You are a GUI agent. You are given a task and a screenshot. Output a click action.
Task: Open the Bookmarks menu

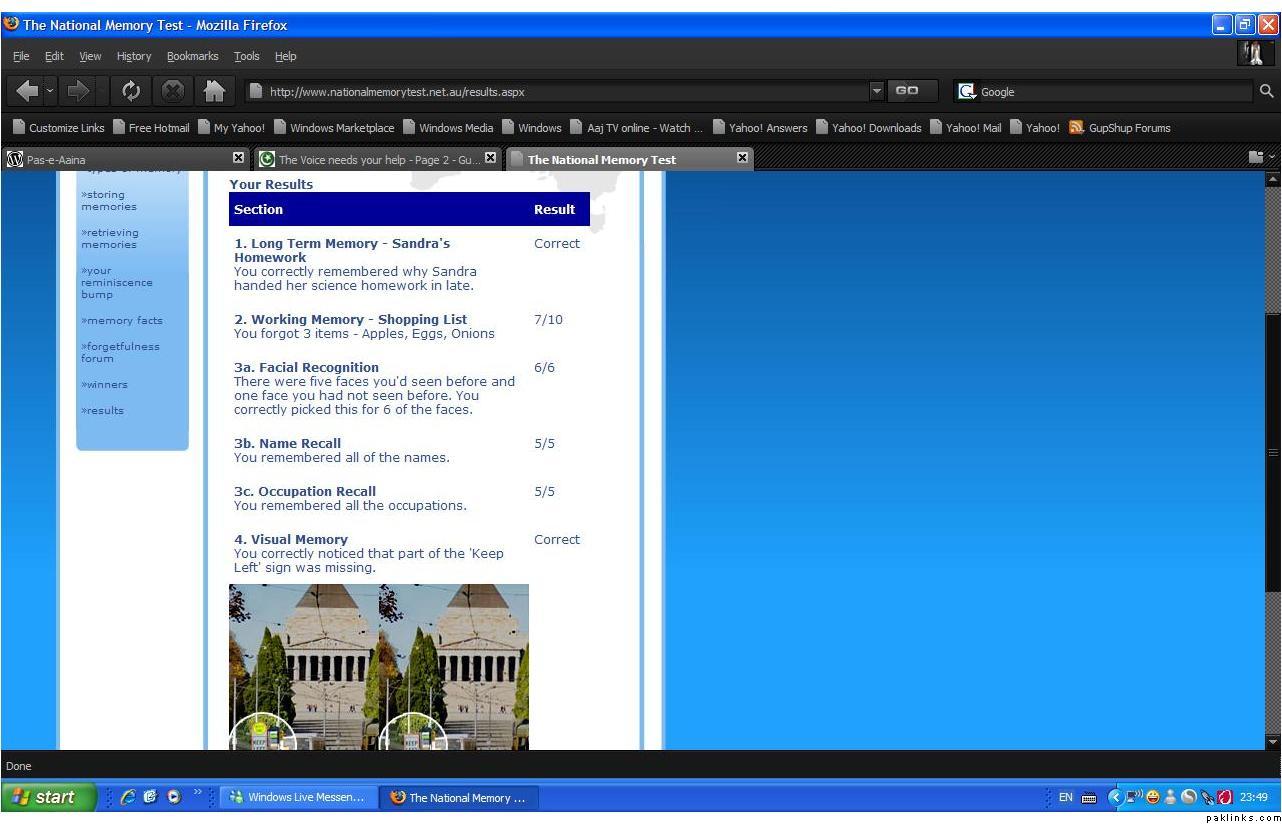point(192,56)
